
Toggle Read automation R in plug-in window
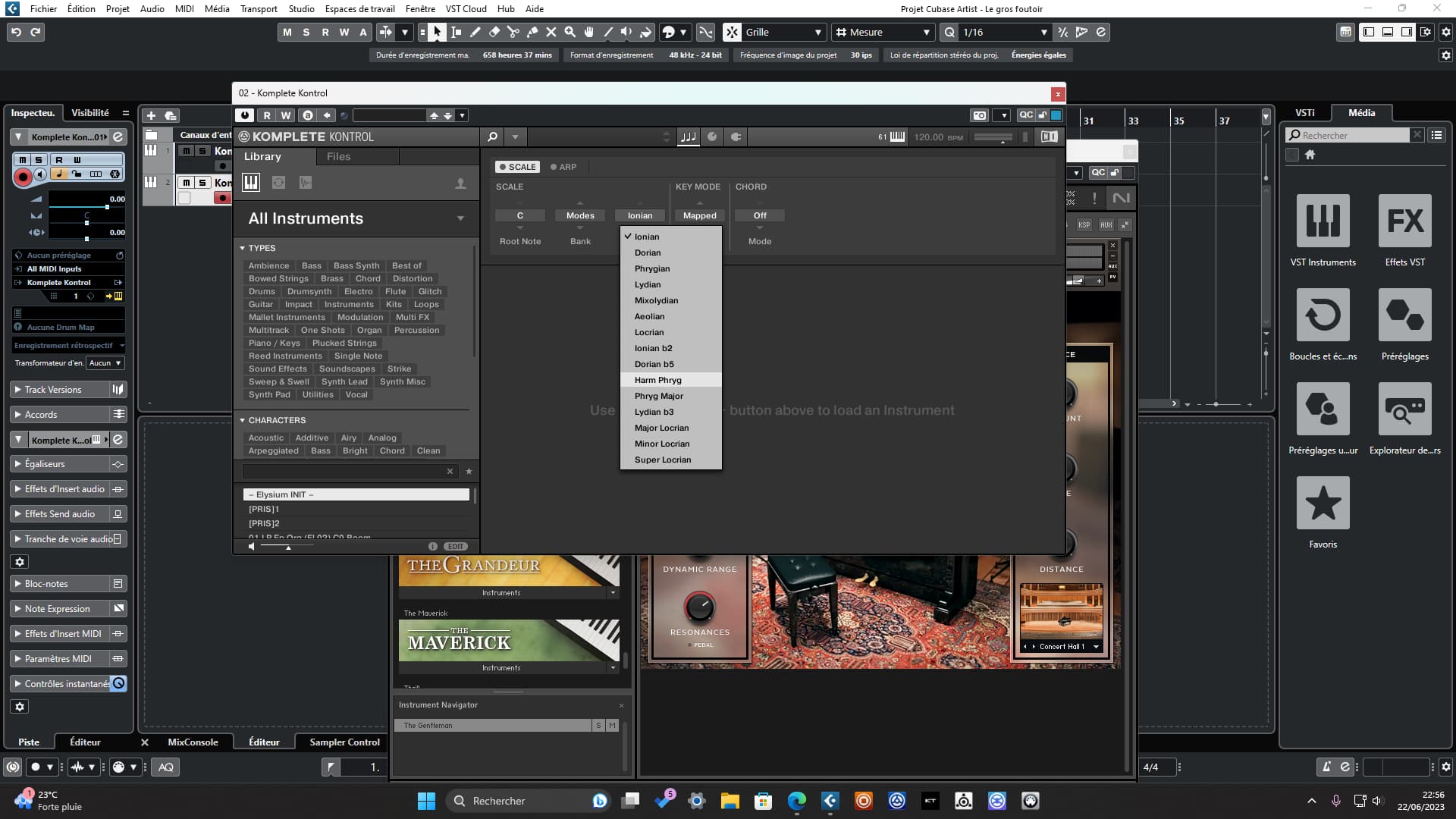click(267, 115)
